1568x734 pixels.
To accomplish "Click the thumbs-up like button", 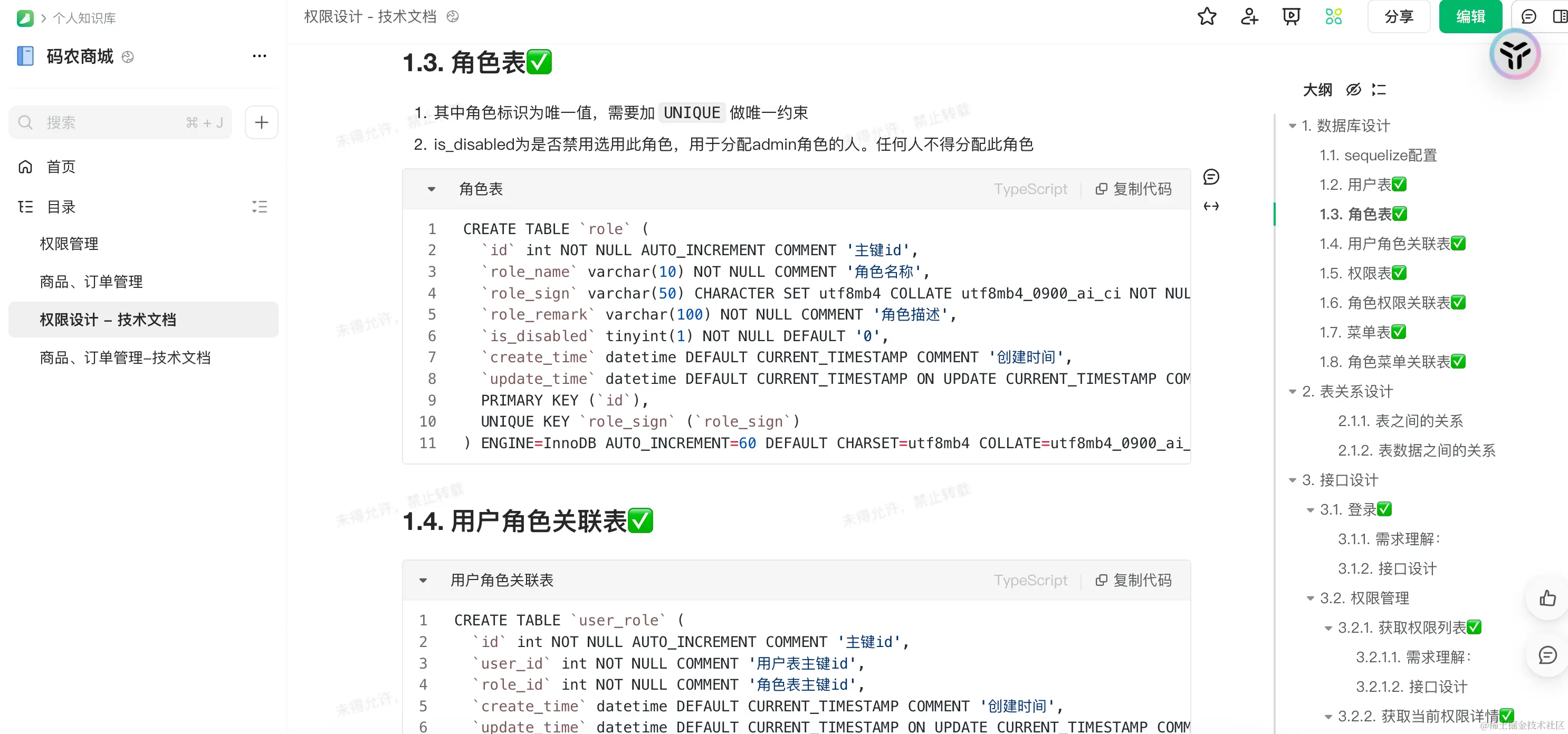I will point(1547,598).
